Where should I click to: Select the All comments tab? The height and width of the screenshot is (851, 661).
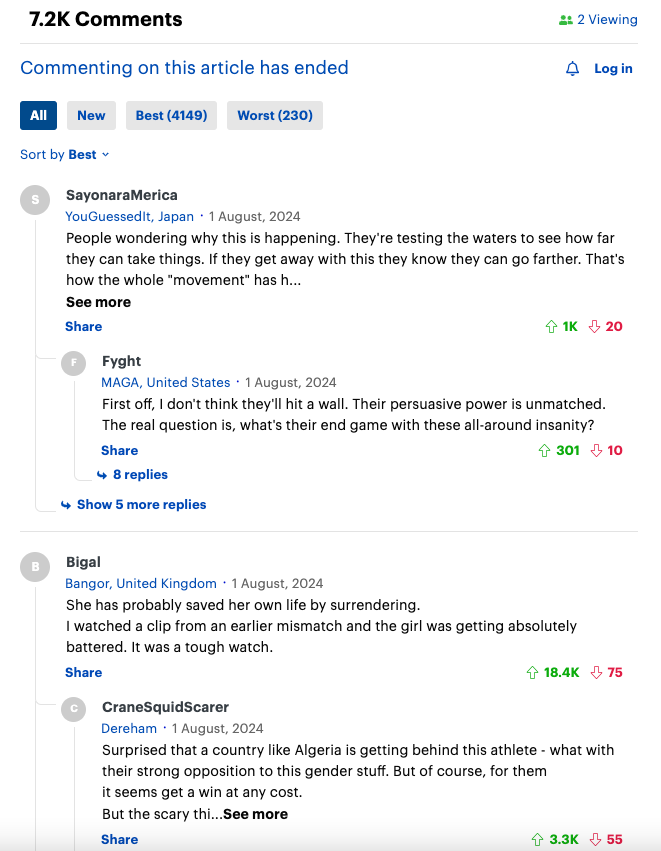38,116
